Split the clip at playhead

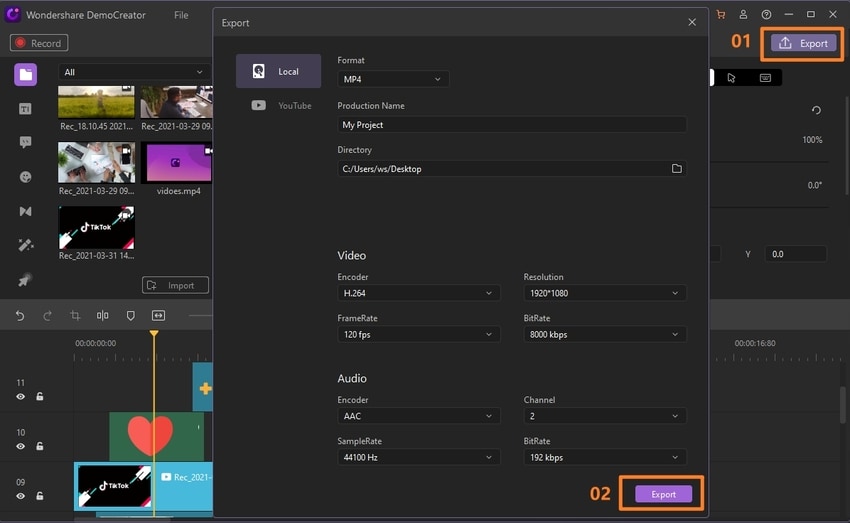coord(102,315)
